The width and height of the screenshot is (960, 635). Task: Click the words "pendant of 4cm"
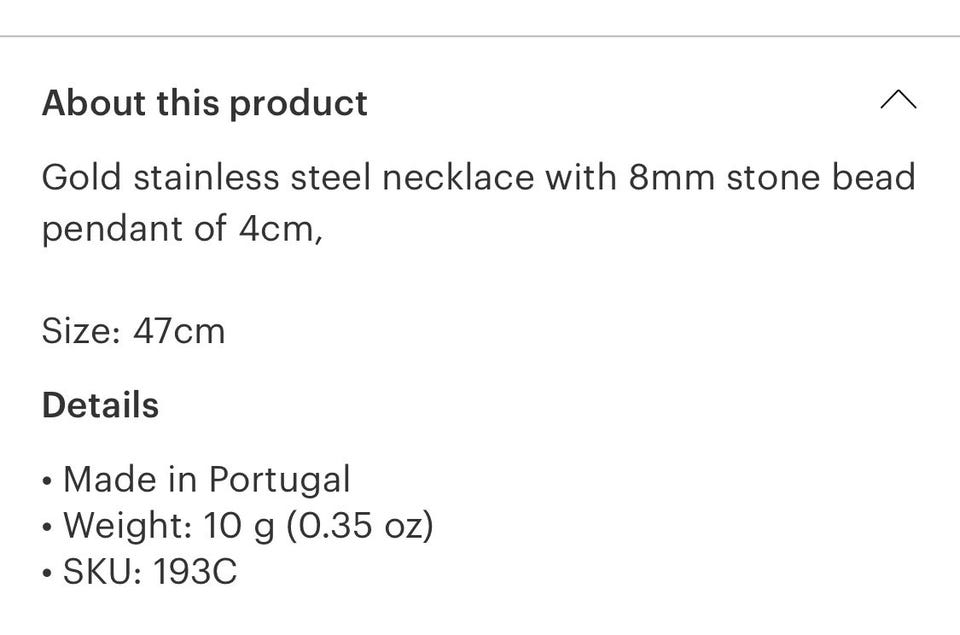pyautogui.click(x=179, y=229)
